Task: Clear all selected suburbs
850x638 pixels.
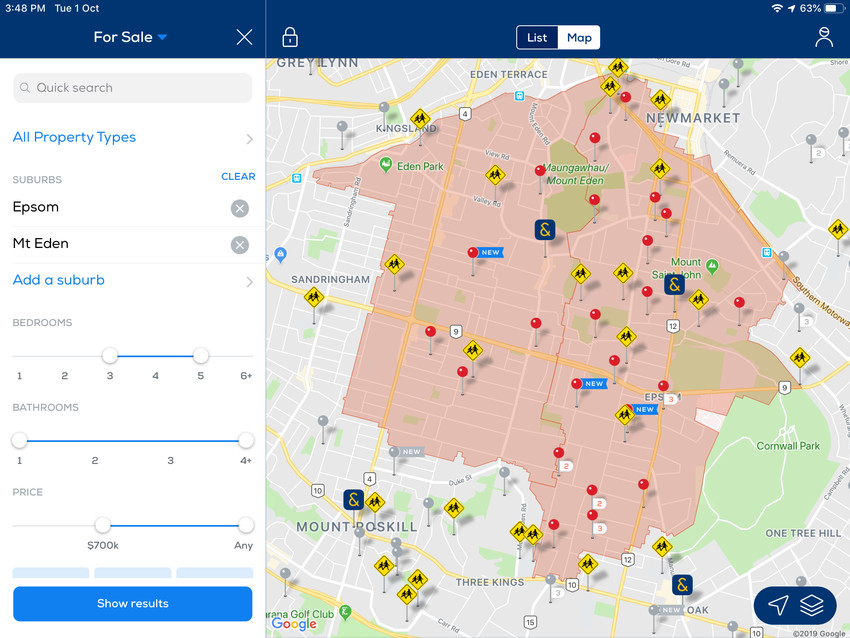Action: click(238, 176)
